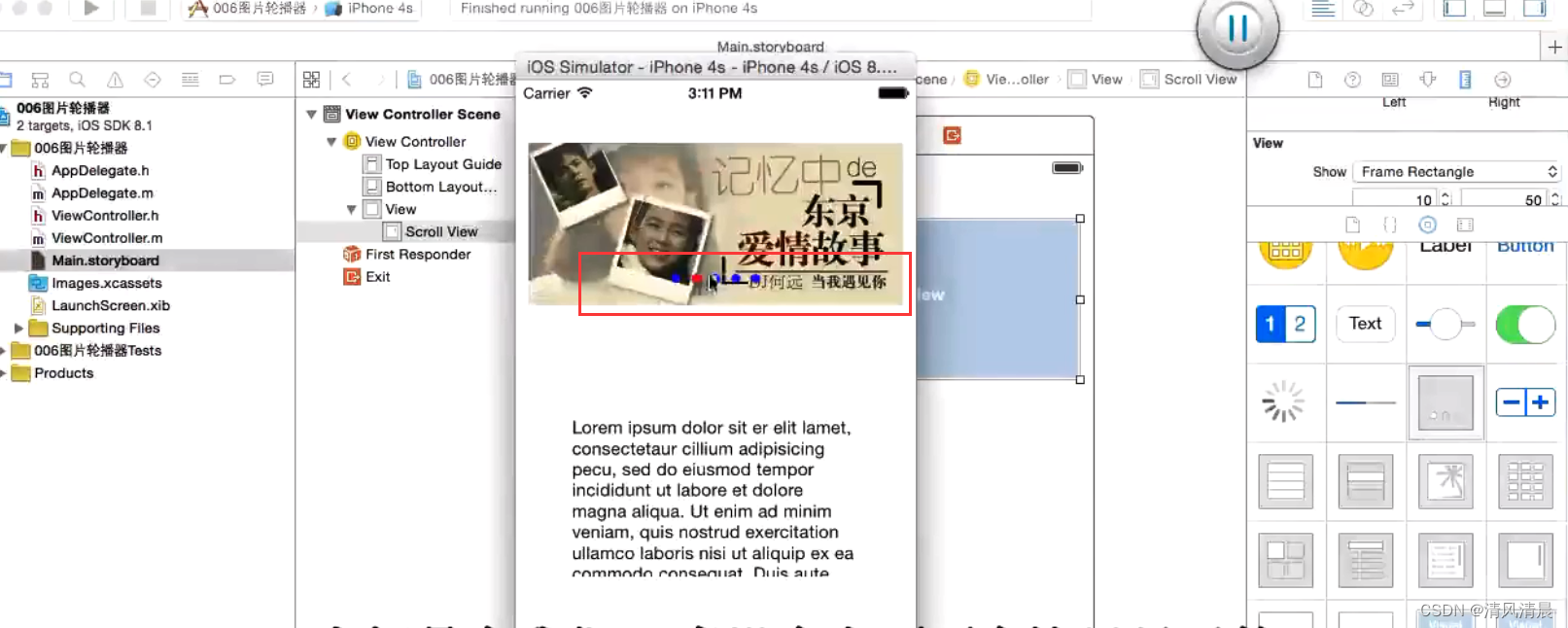
Task: Pick the Stepper minus-plus object in library
Action: tap(1525, 402)
